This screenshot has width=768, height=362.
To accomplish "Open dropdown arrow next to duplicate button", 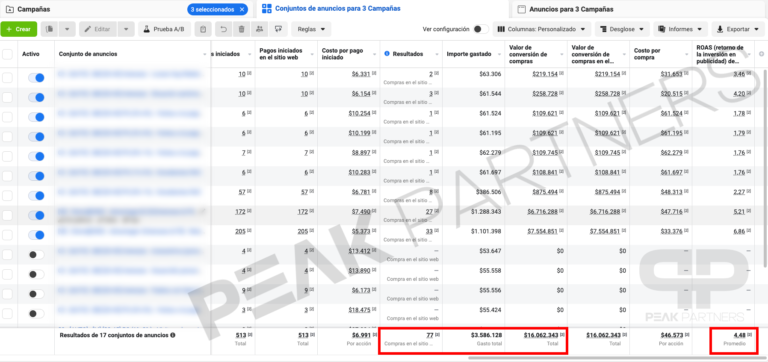I will tap(67, 29).
